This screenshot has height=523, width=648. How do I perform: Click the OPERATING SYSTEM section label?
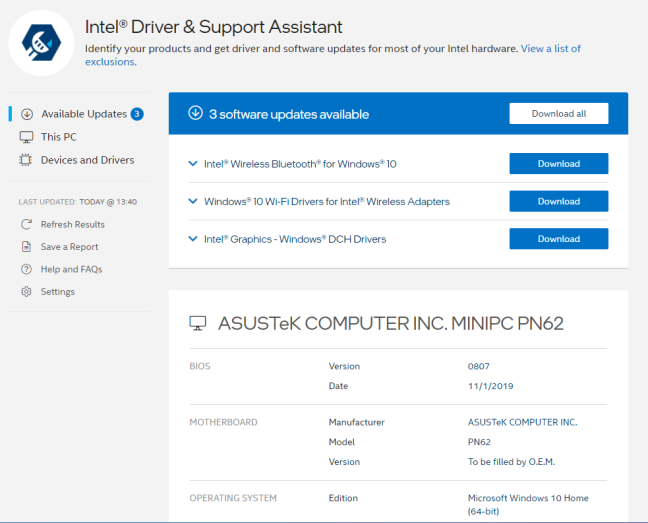tap(233, 498)
